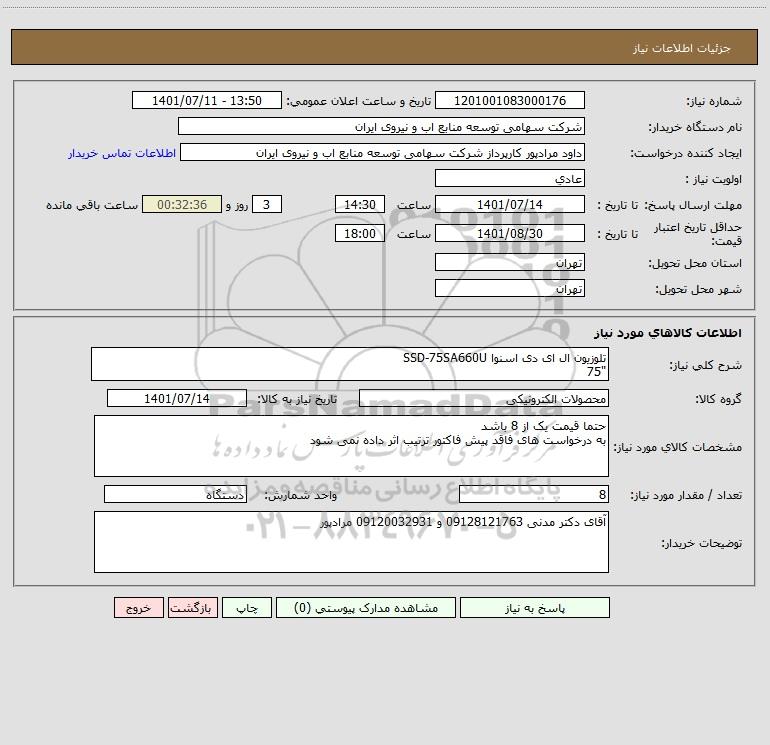Click the حداقل تاریخ اعتبار قیمت label
The width and height of the screenshot is (770, 745).
tap(698, 234)
